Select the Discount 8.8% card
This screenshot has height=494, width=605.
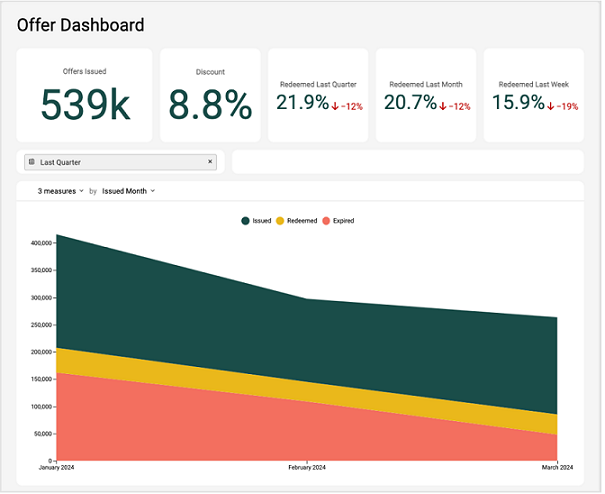[210, 95]
